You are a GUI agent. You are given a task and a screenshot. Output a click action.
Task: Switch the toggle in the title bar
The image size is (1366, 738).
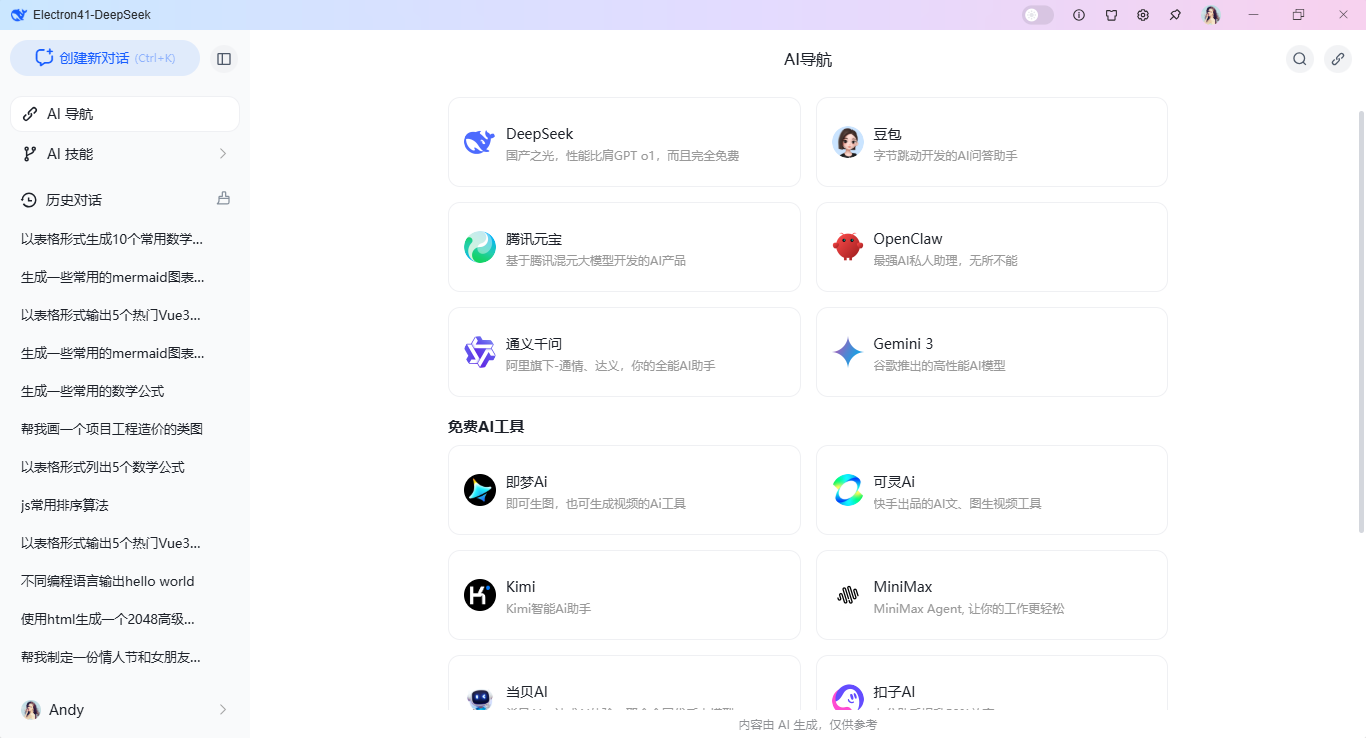point(1037,15)
